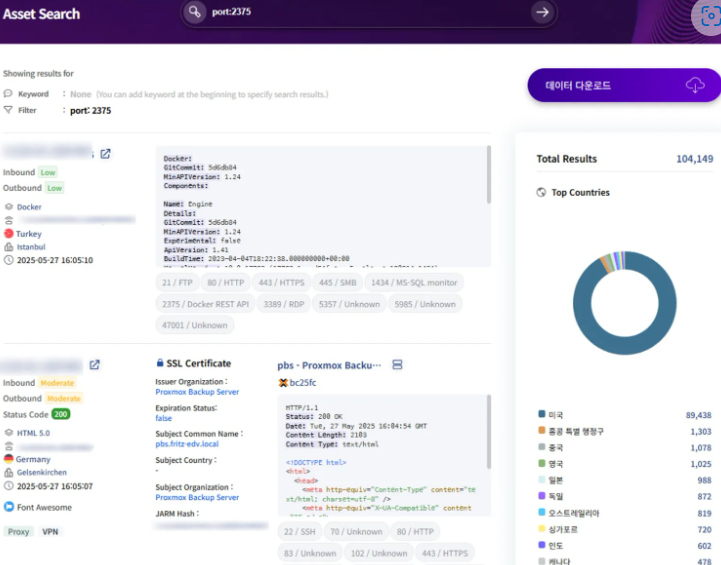
Task: Open the pbs - Proxmox Backup title link
Action: point(329,365)
